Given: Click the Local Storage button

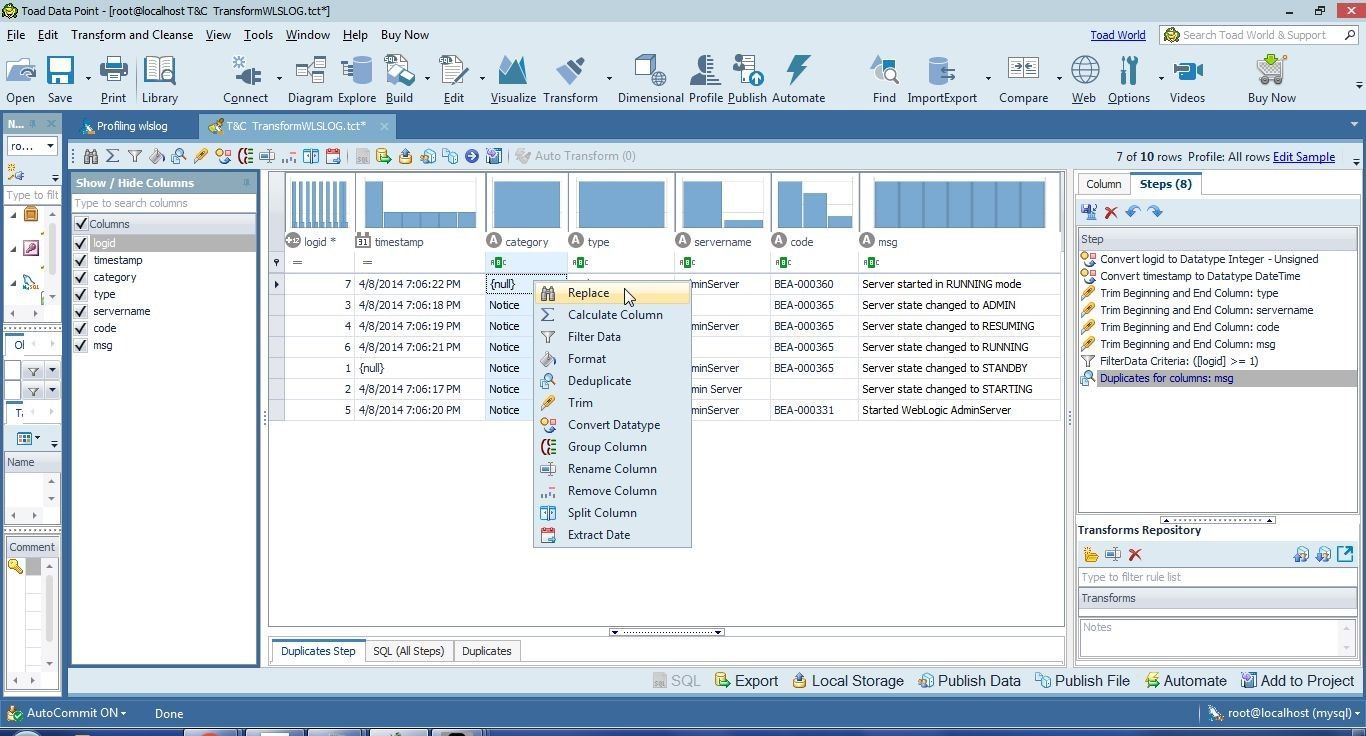Looking at the screenshot, I should tap(847, 681).
